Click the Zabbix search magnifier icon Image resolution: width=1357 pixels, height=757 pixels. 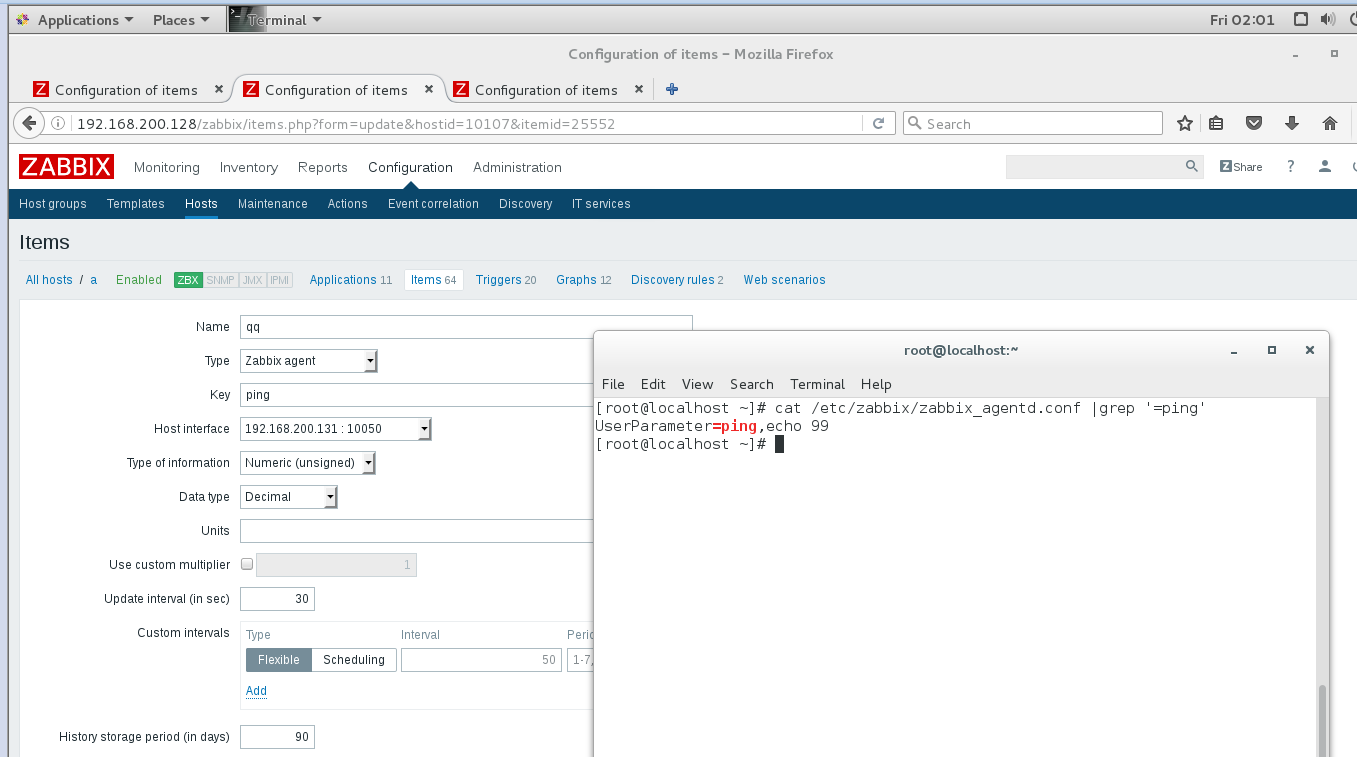coord(1191,167)
